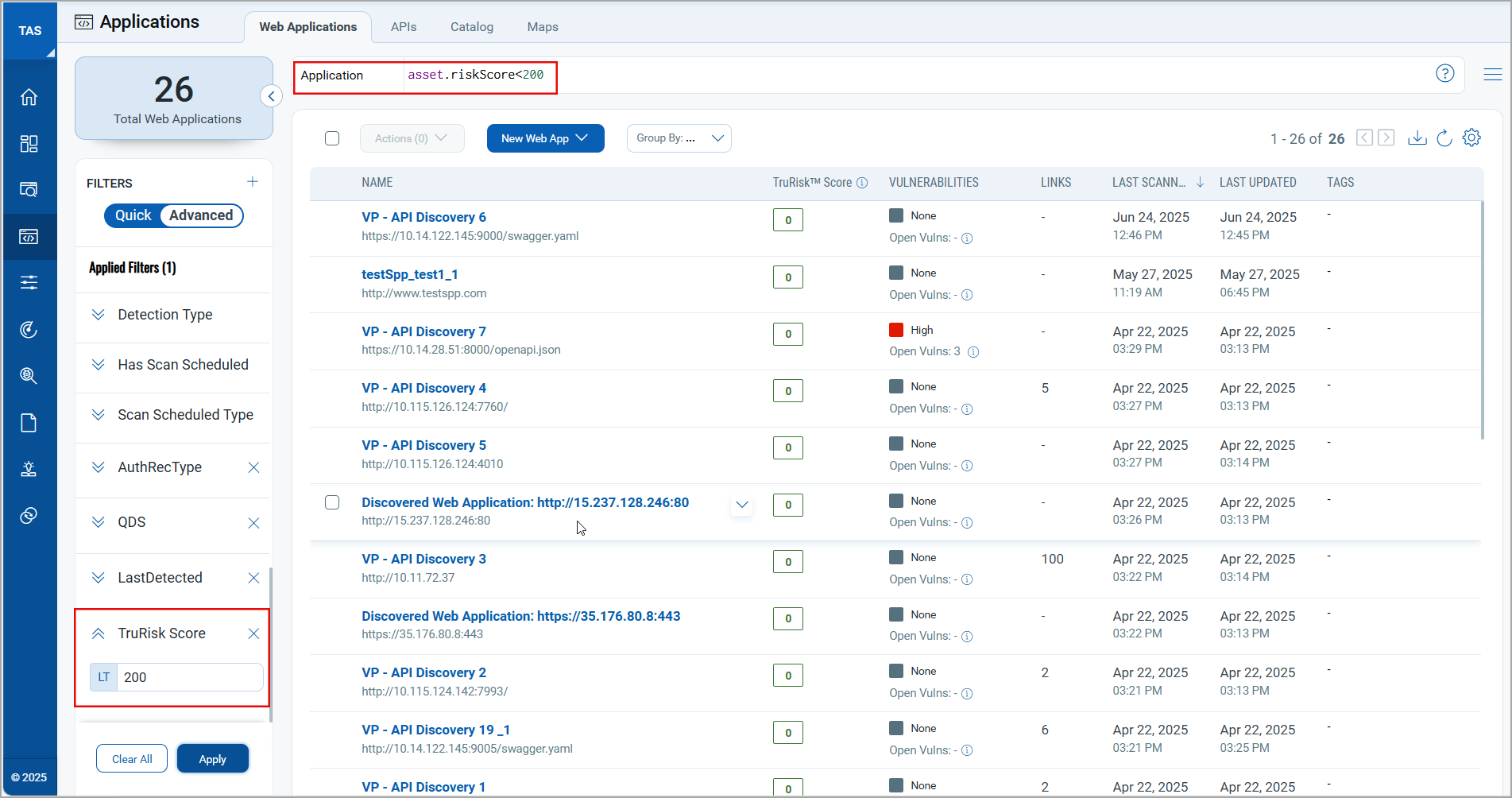
Task: Collapse the left panel with arrow button
Action: 272,96
